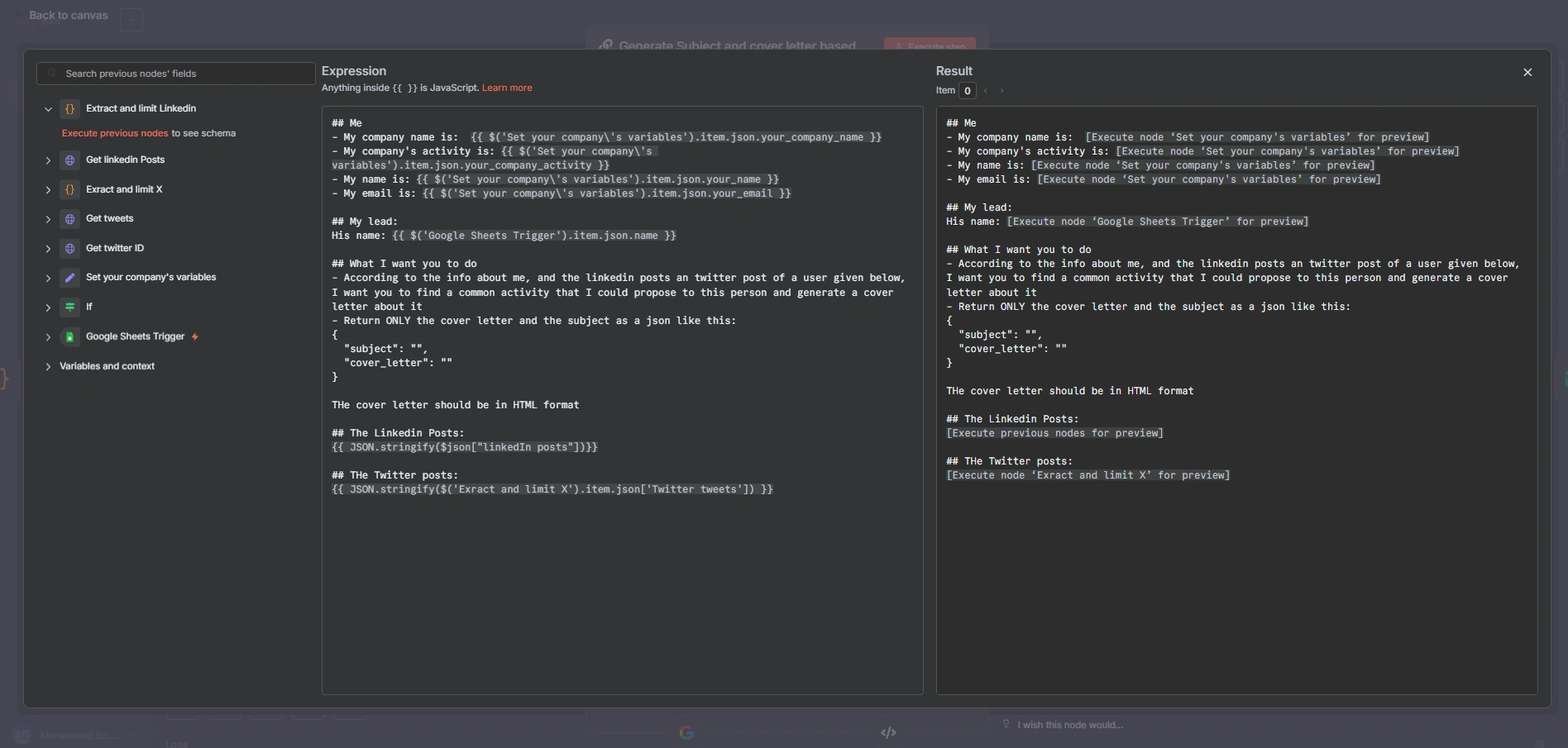Click the Set your company's variables pencil icon

pos(70,278)
